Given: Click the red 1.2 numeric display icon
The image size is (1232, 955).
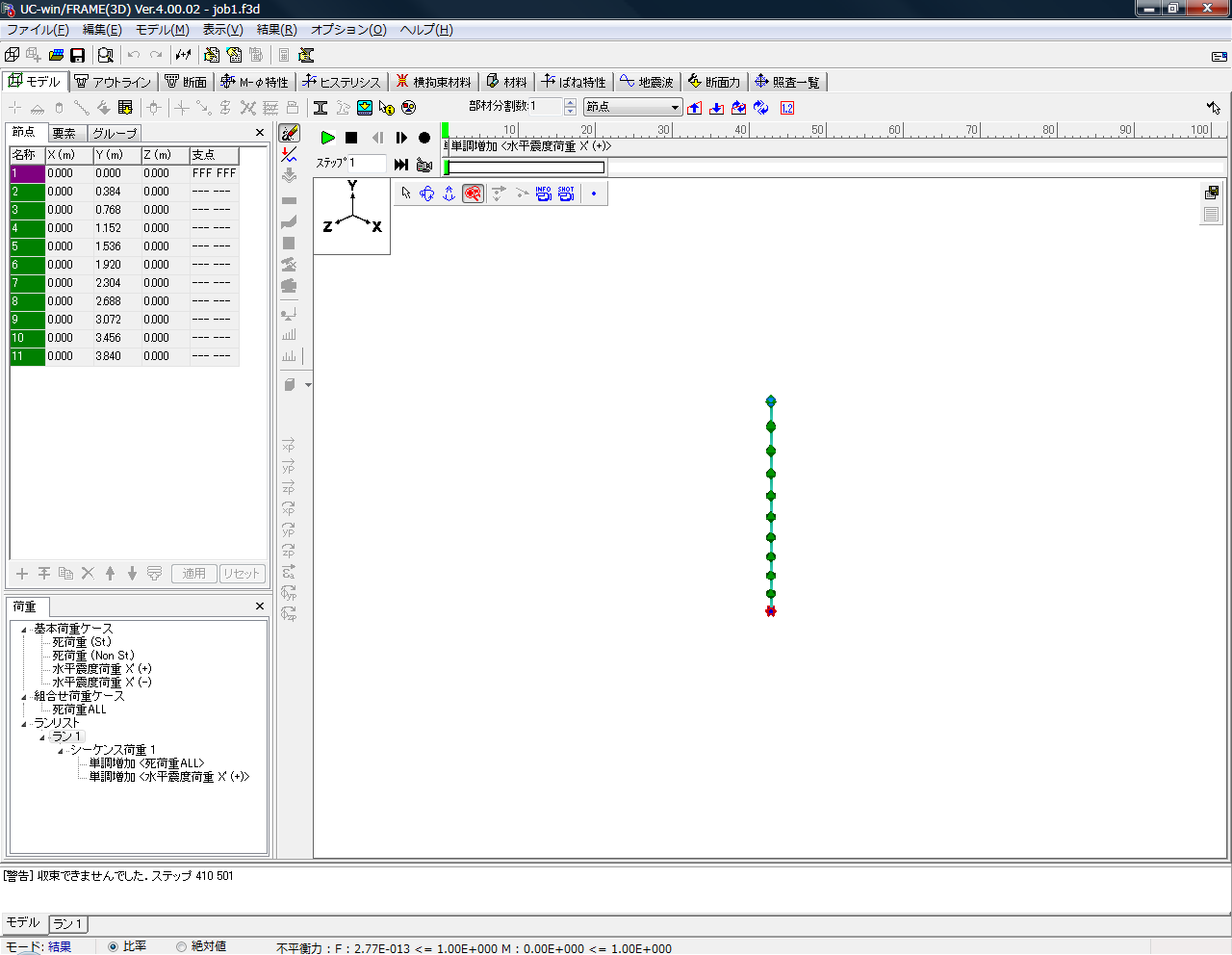Looking at the screenshot, I should (x=787, y=108).
